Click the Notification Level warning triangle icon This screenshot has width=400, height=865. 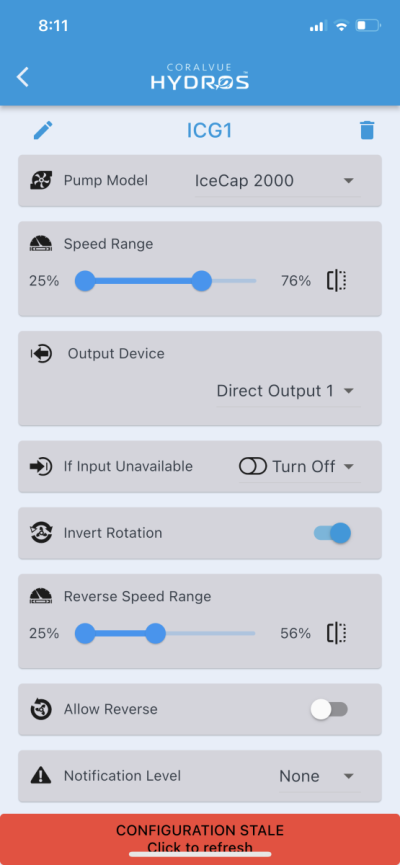point(41,776)
